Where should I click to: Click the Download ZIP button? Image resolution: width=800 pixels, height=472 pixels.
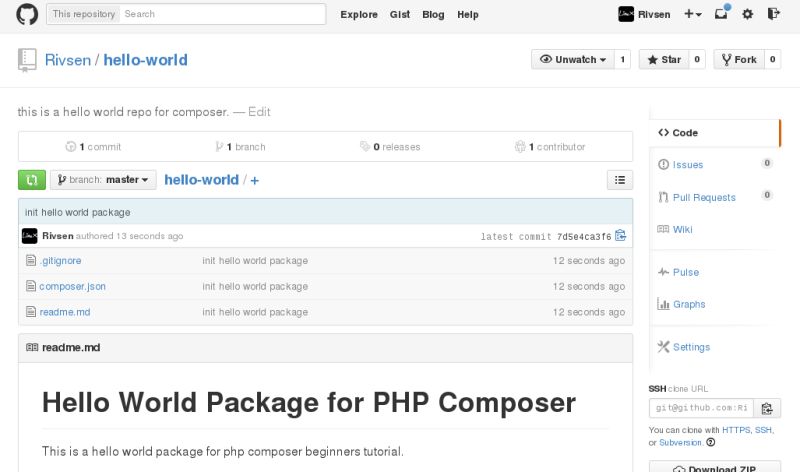[x=715, y=467]
